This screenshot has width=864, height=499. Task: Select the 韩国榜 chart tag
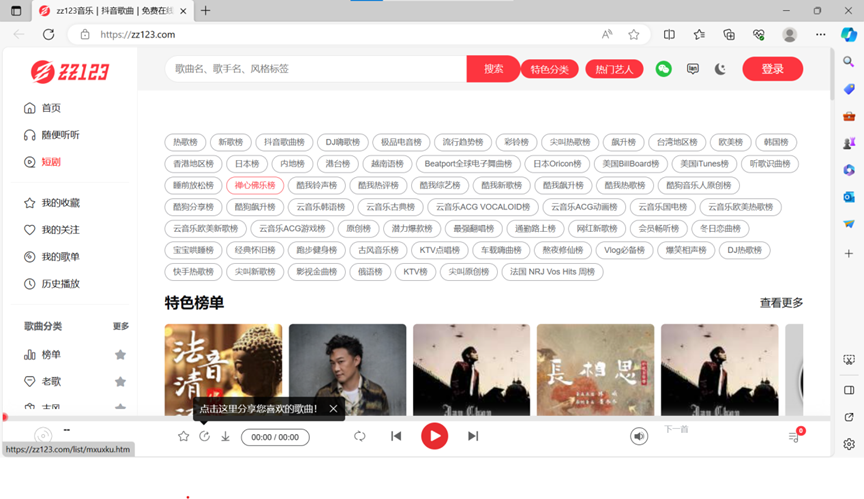[x=776, y=142]
